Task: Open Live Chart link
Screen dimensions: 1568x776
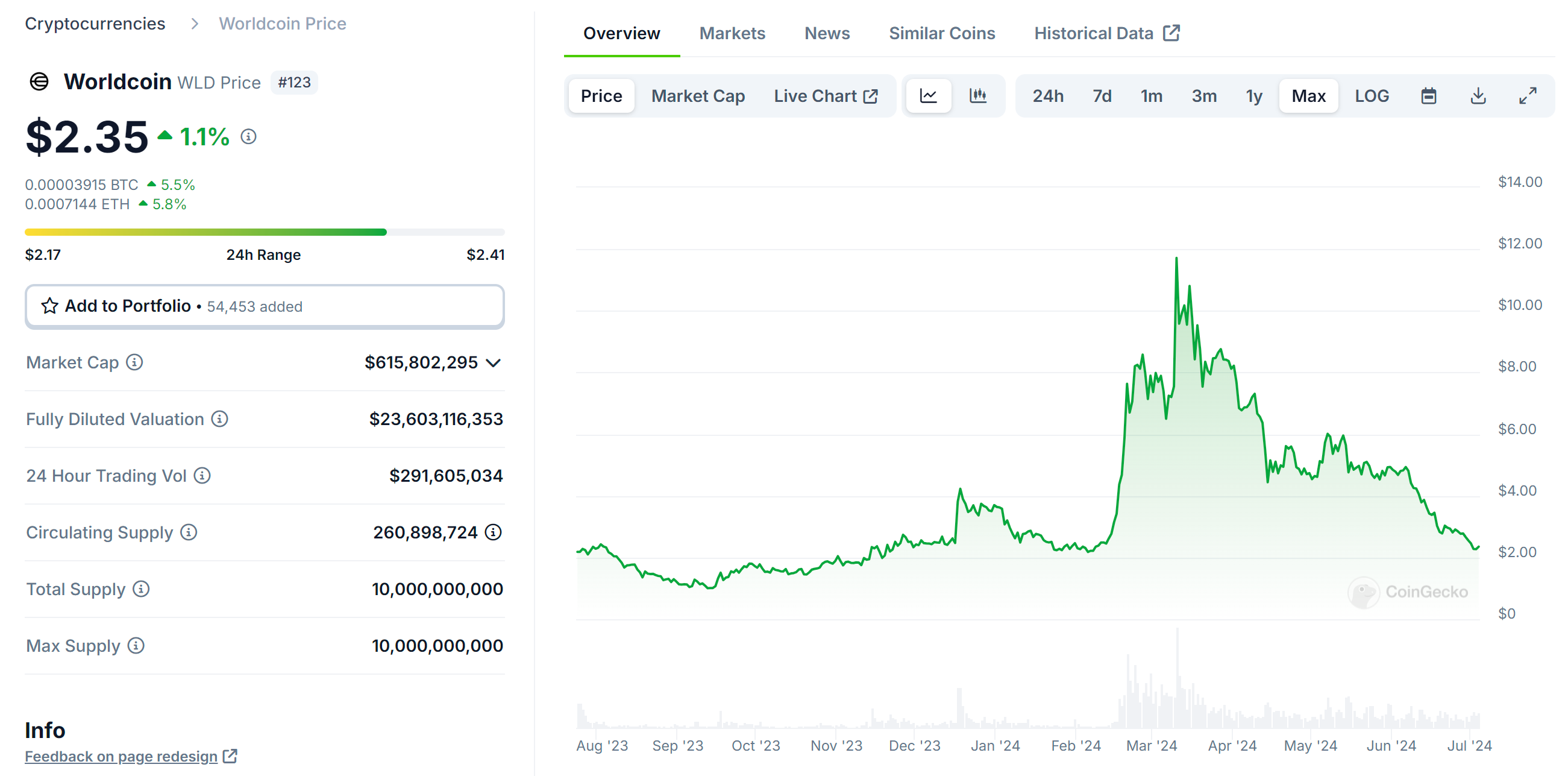Action: click(826, 96)
